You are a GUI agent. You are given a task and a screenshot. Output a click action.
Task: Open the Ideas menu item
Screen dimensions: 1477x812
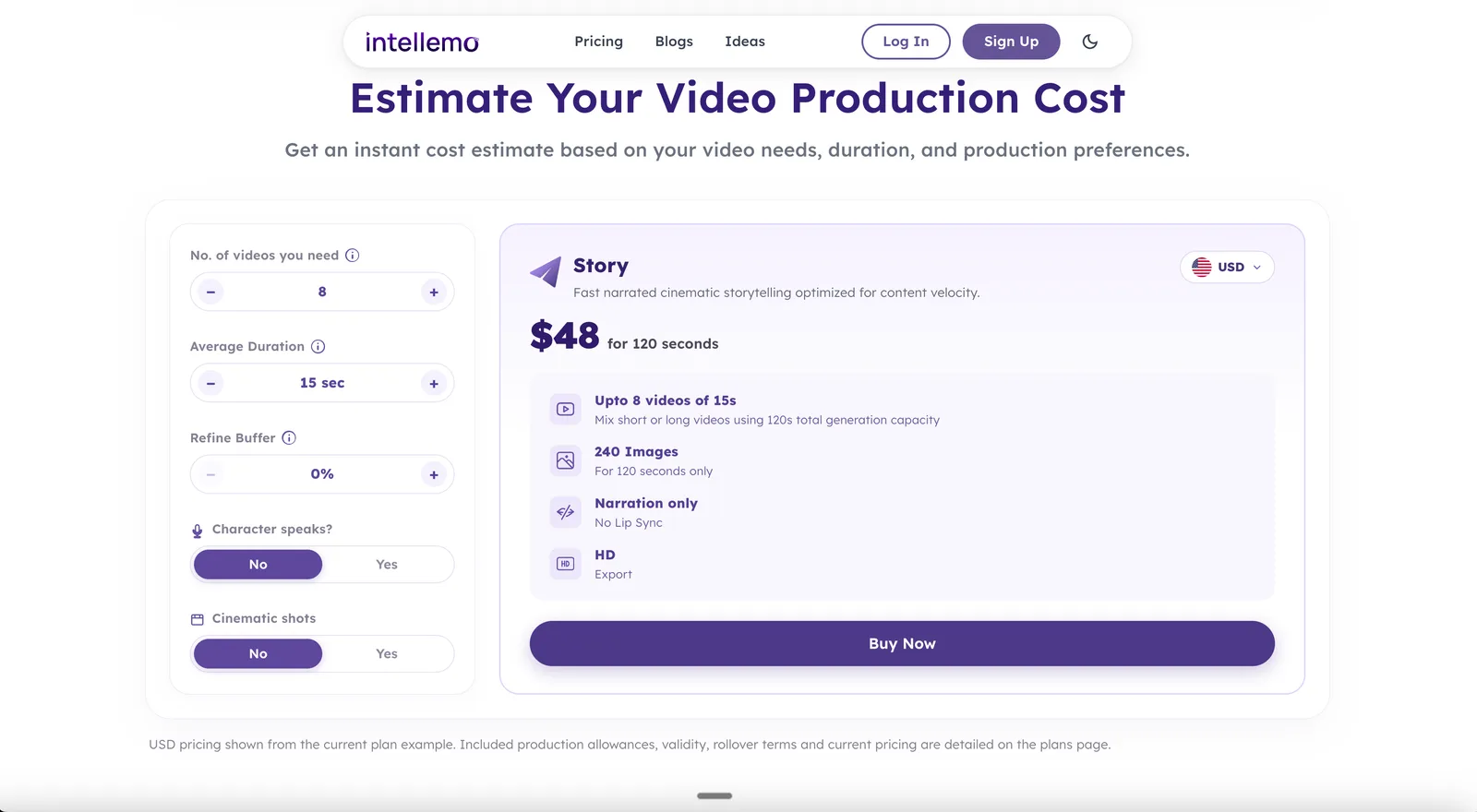[x=745, y=42]
